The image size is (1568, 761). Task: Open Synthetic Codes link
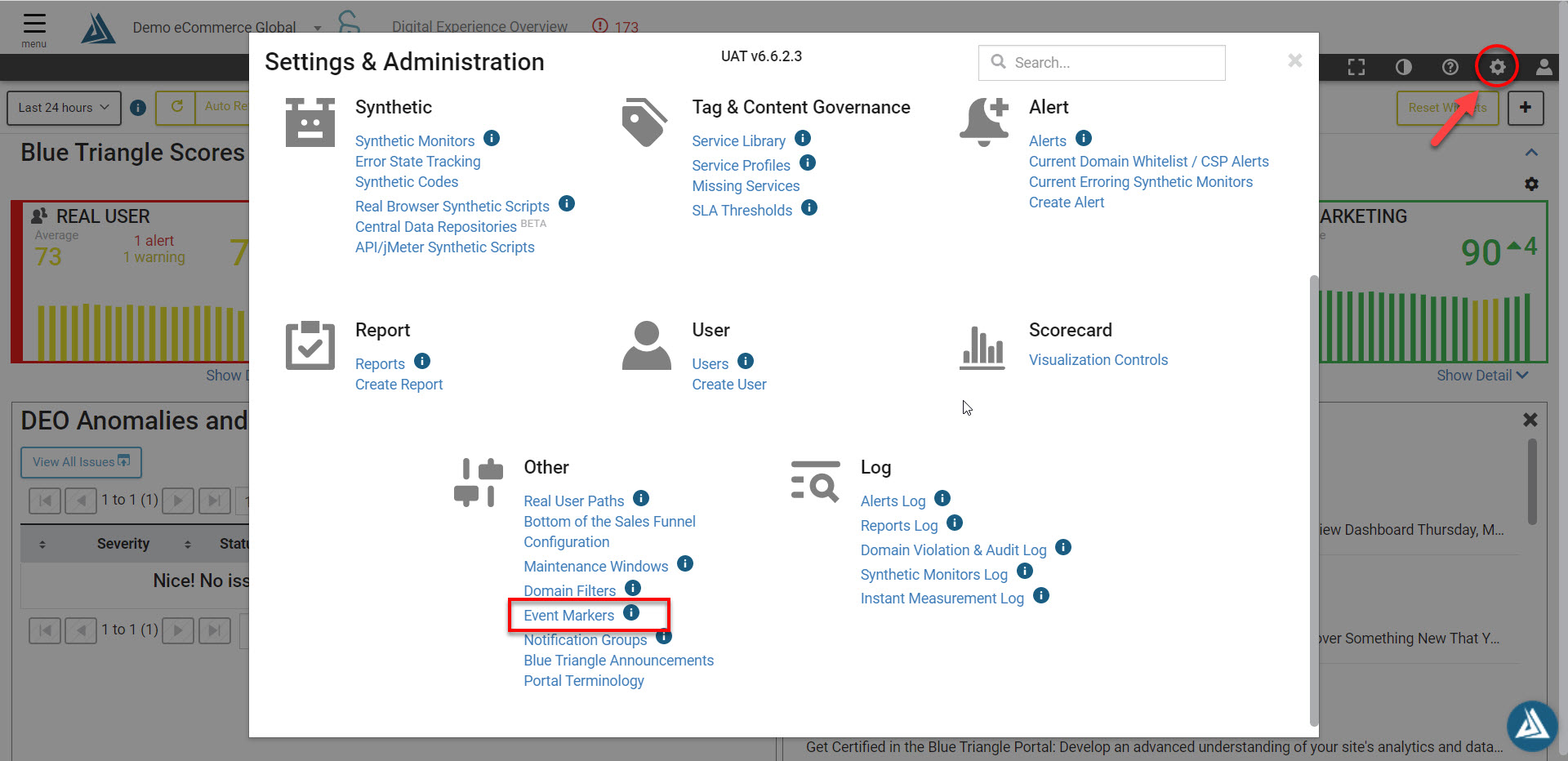coord(407,182)
